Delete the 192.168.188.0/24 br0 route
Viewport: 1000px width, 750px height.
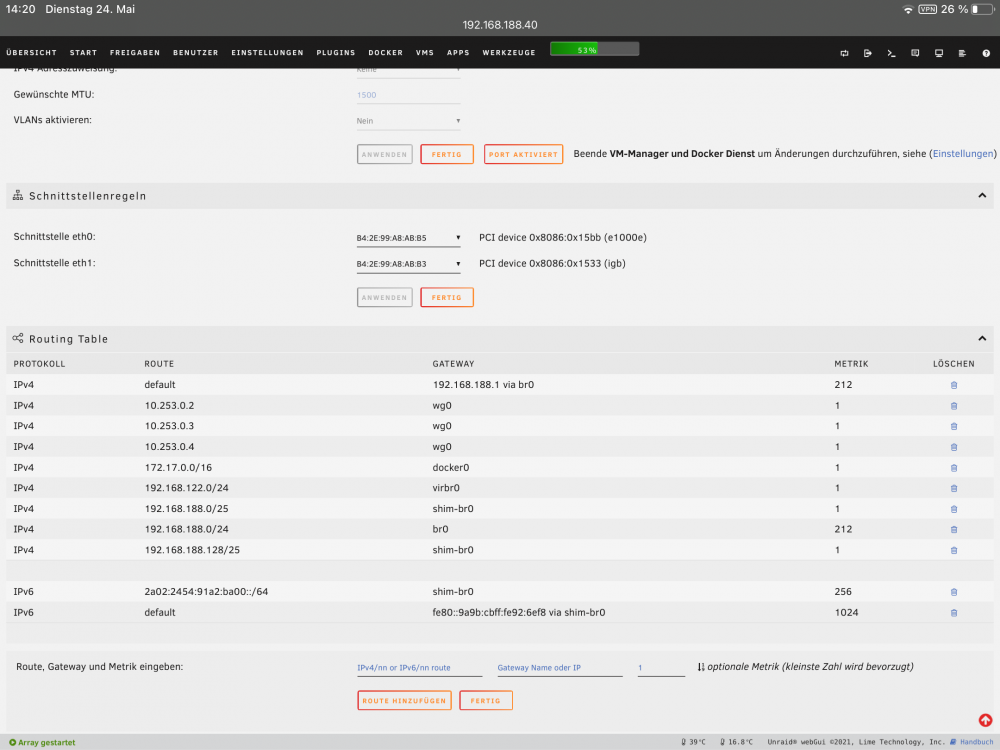click(x=953, y=529)
